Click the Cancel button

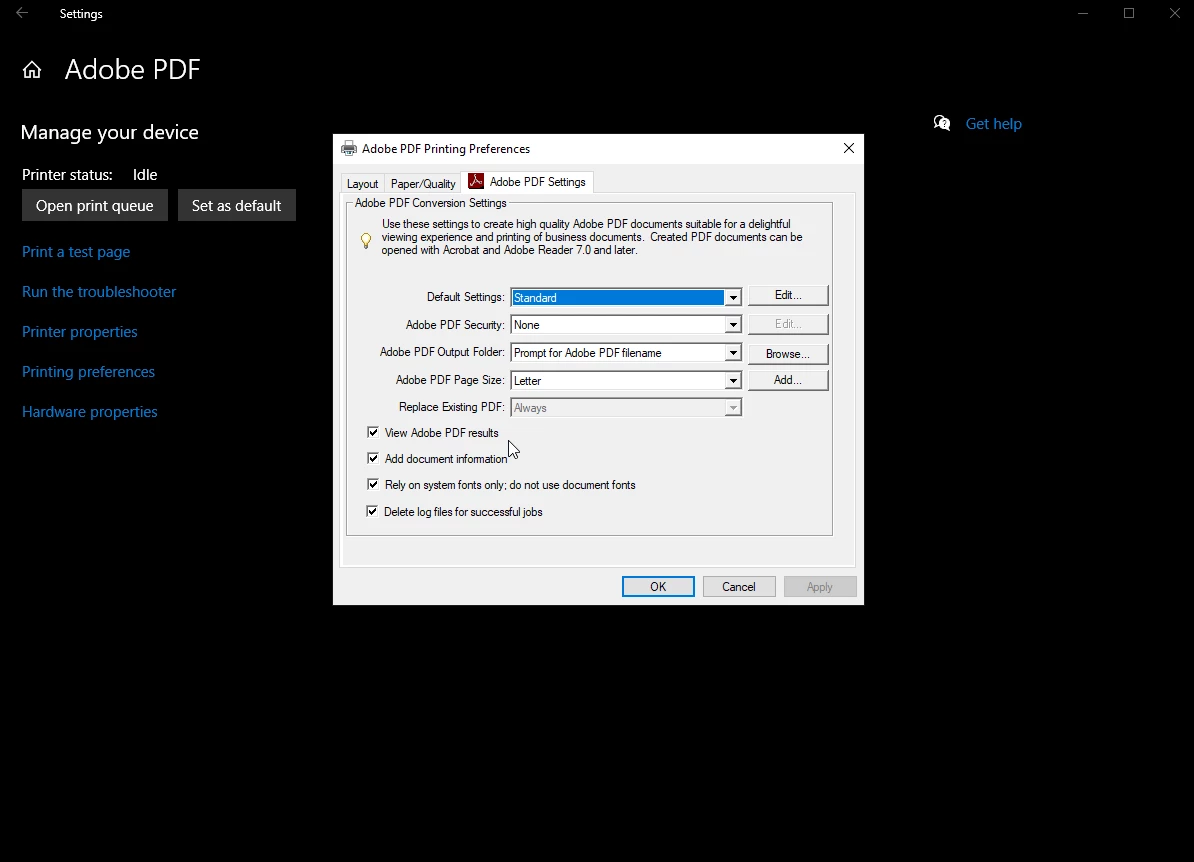[739, 586]
